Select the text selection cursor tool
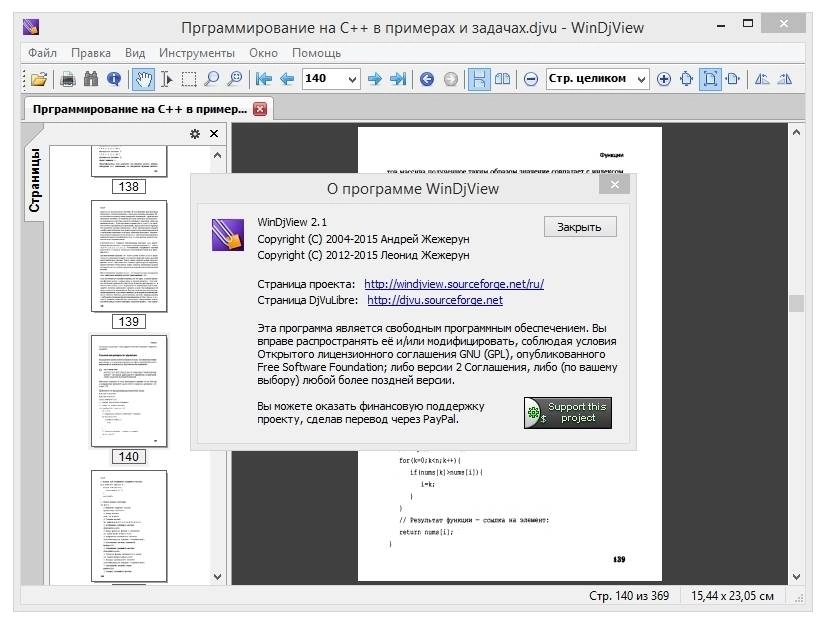Viewport: 830px width, 631px height. click(167, 79)
